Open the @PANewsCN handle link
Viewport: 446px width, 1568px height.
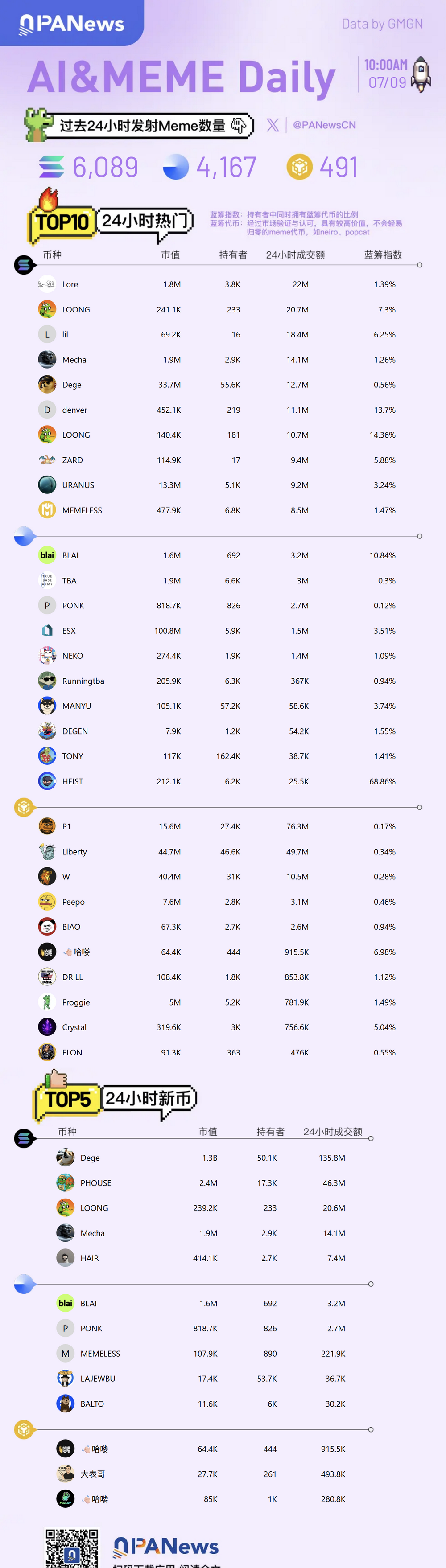click(324, 125)
